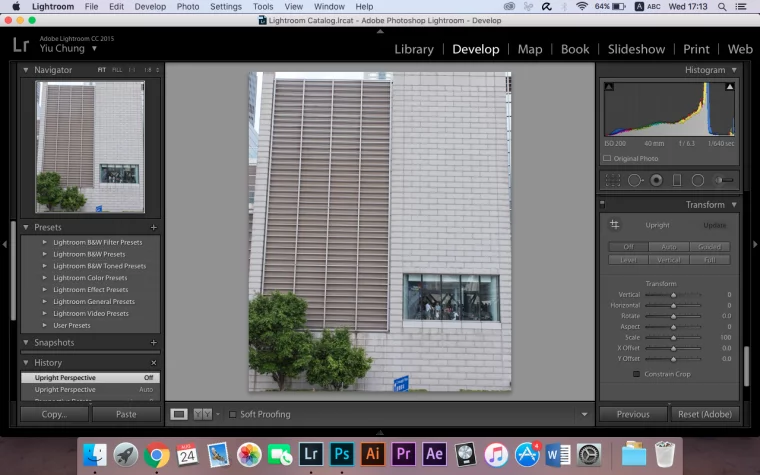Screen dimensions: 760x475
Task: Open Google Chrome from the Dock
Action: tap(156, 455)
